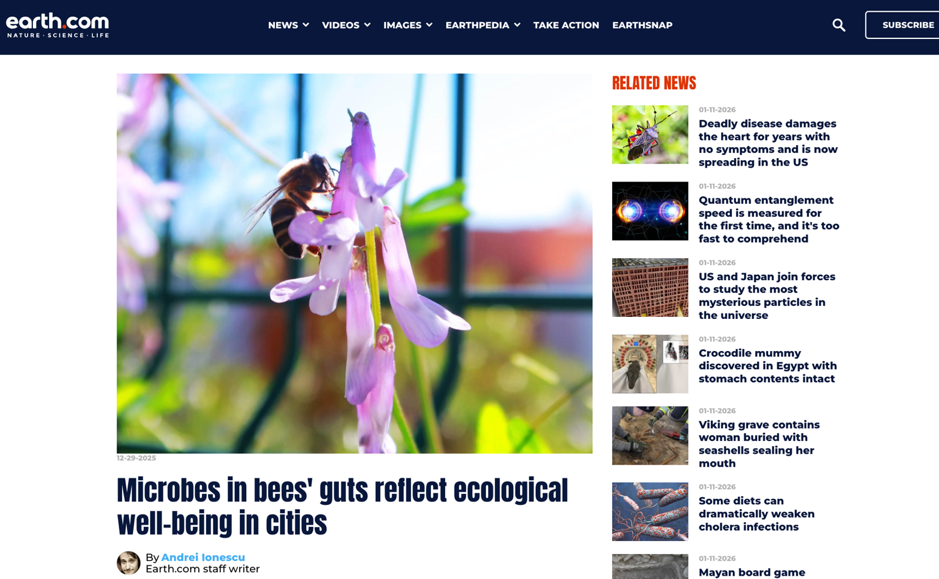
Task: Open the Viking grave thumbnail
Action: click(x=650, y=435)
